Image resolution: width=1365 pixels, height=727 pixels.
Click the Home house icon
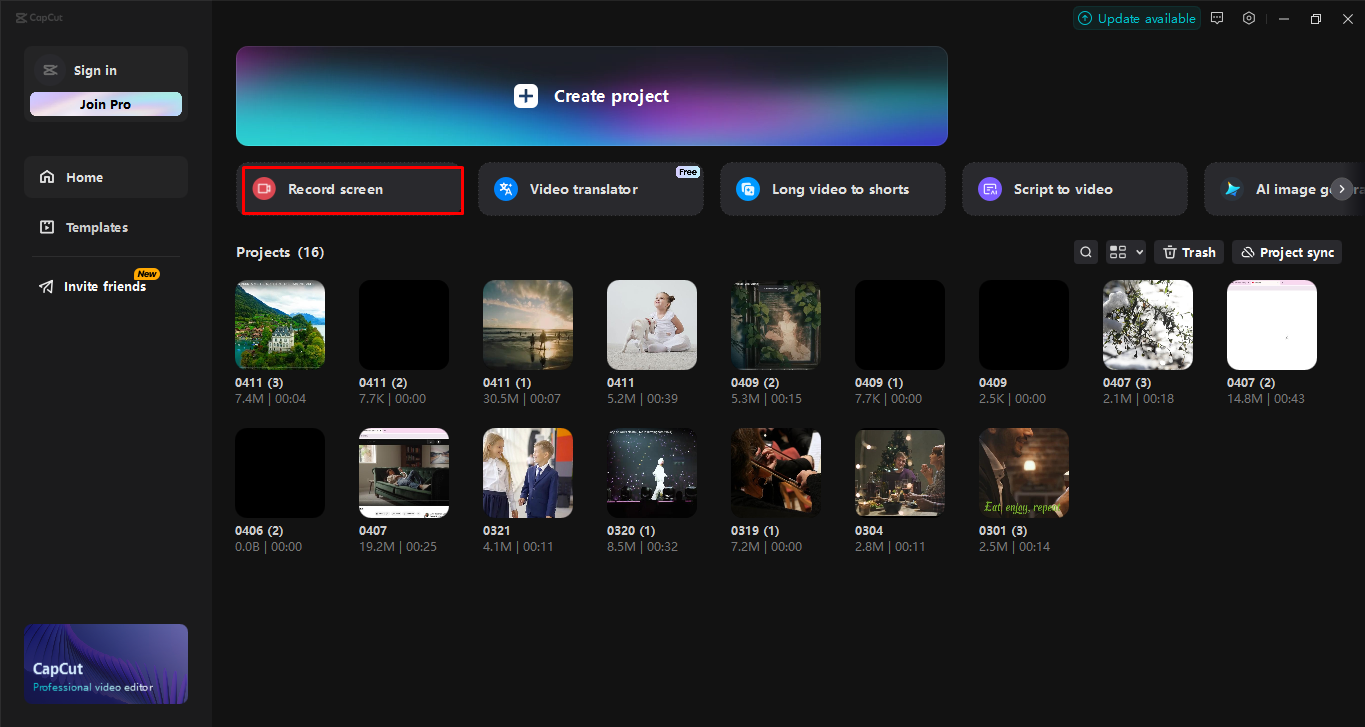[x=47, y=177]
